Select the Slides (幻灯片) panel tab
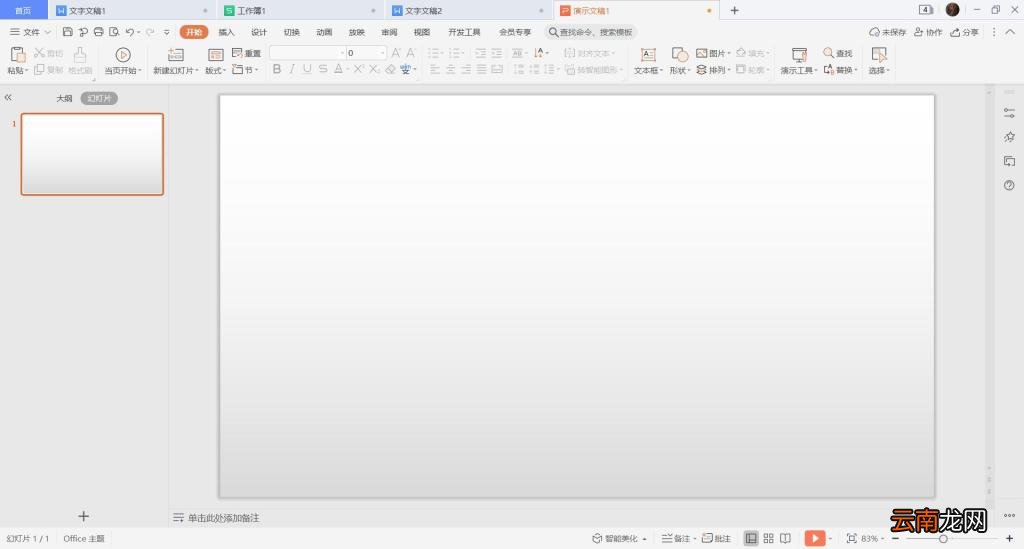The image size is (1024, 549). (x=99, y=98)
